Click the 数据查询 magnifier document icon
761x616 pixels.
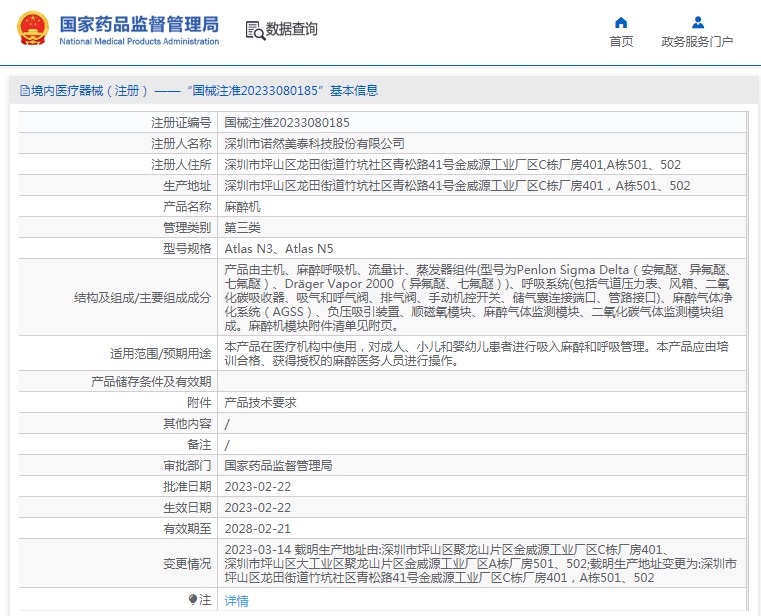[254, 30]
